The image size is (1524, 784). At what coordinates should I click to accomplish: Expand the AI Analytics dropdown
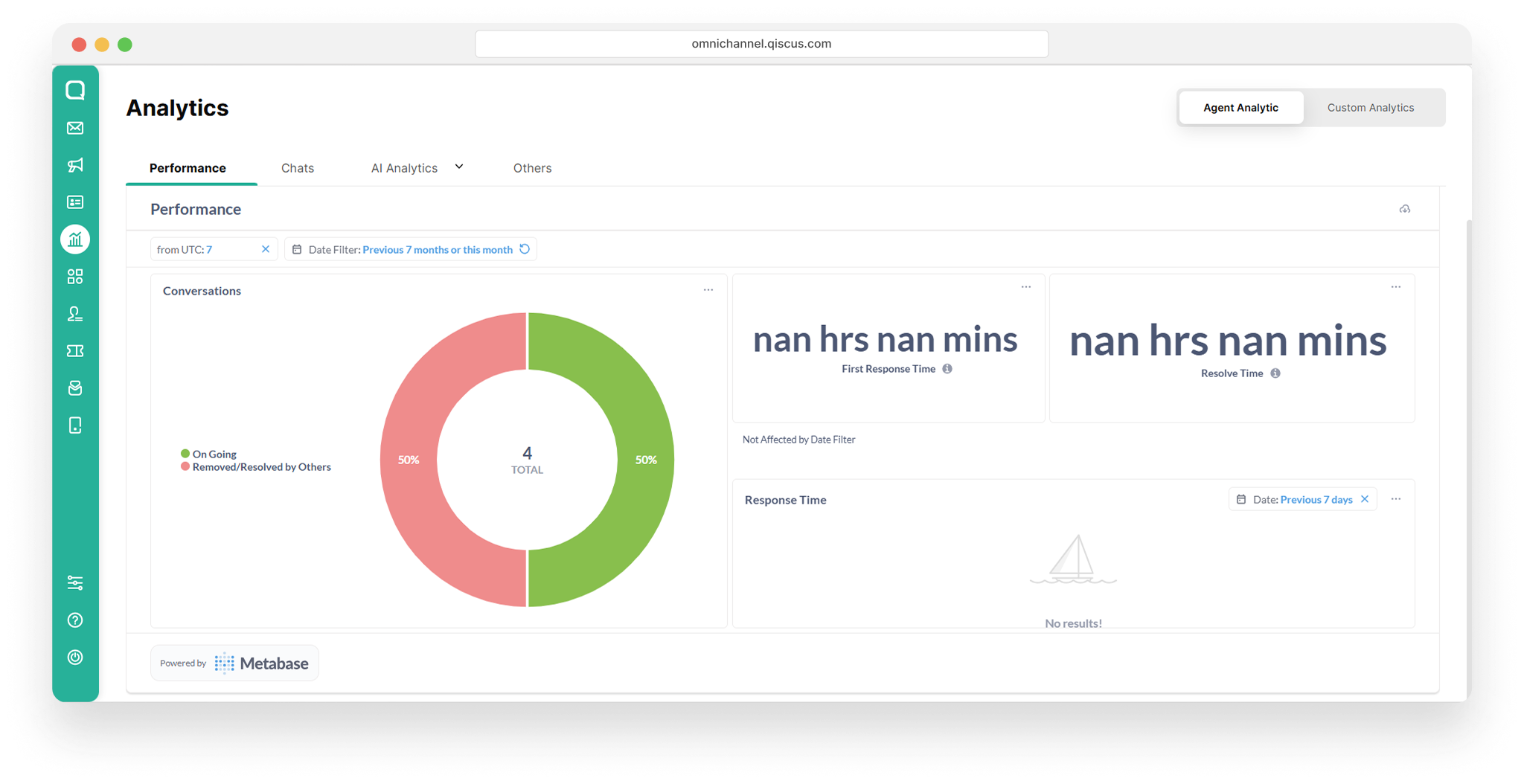(x=417, y=168)
